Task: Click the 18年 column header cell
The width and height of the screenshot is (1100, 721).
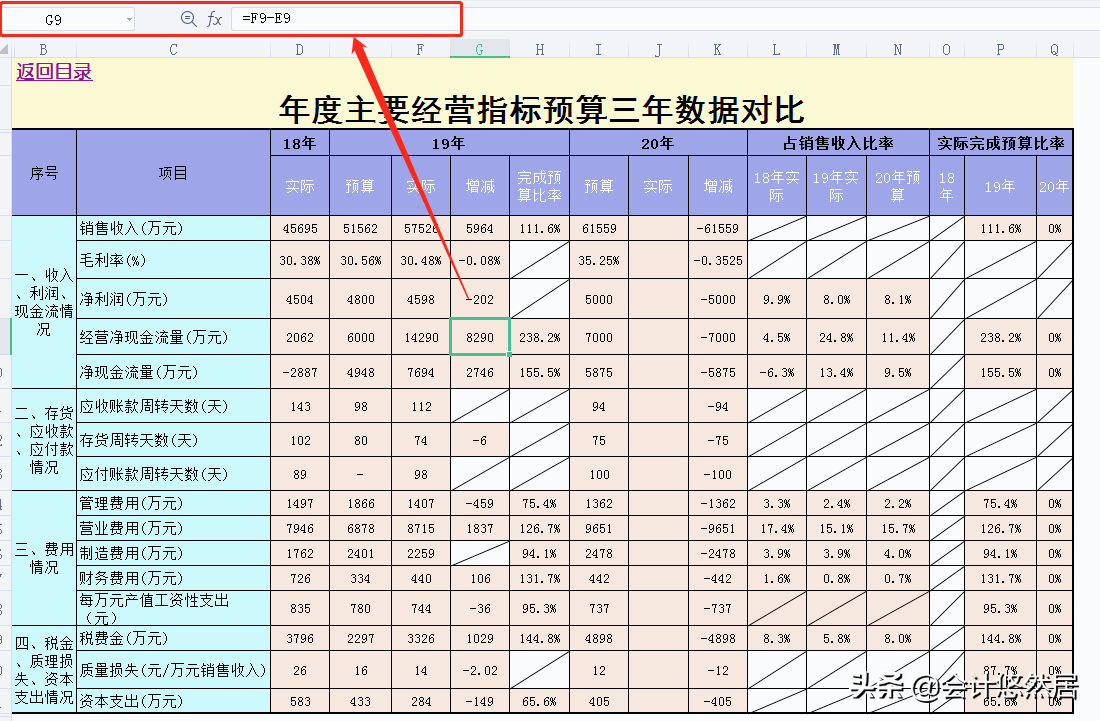Action: 300,143
